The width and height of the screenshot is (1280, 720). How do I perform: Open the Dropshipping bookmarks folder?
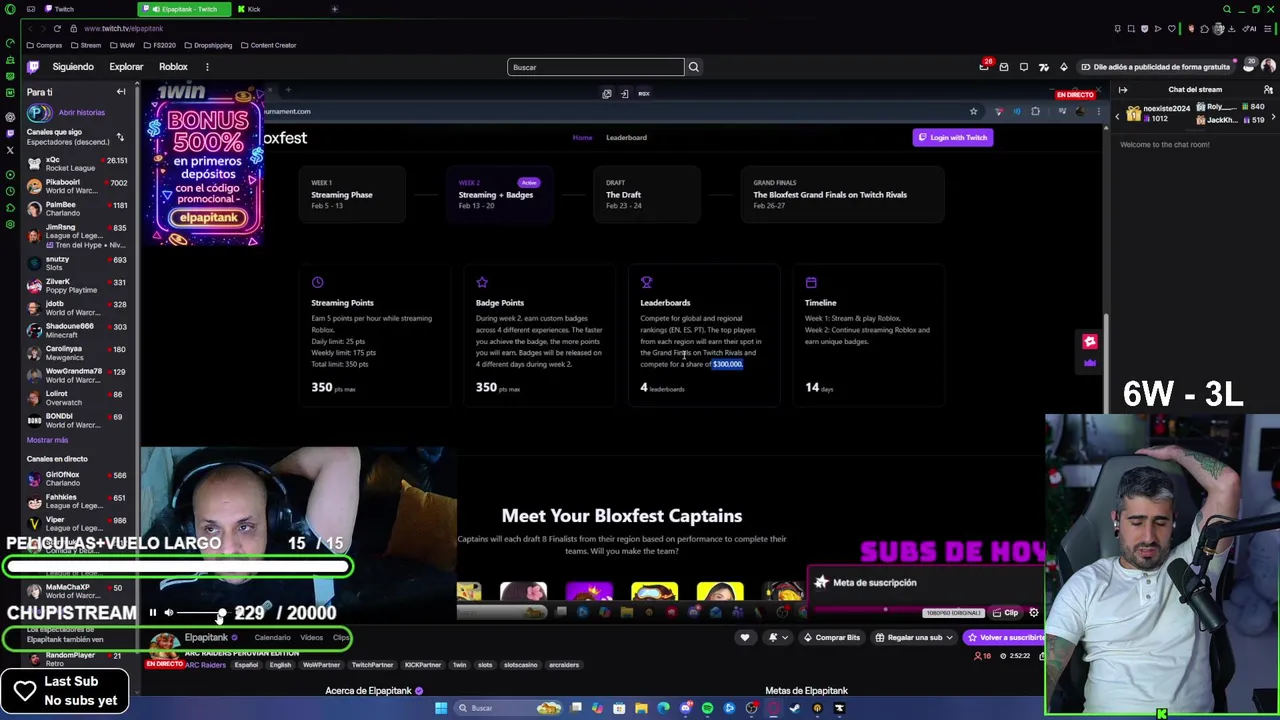207,45
